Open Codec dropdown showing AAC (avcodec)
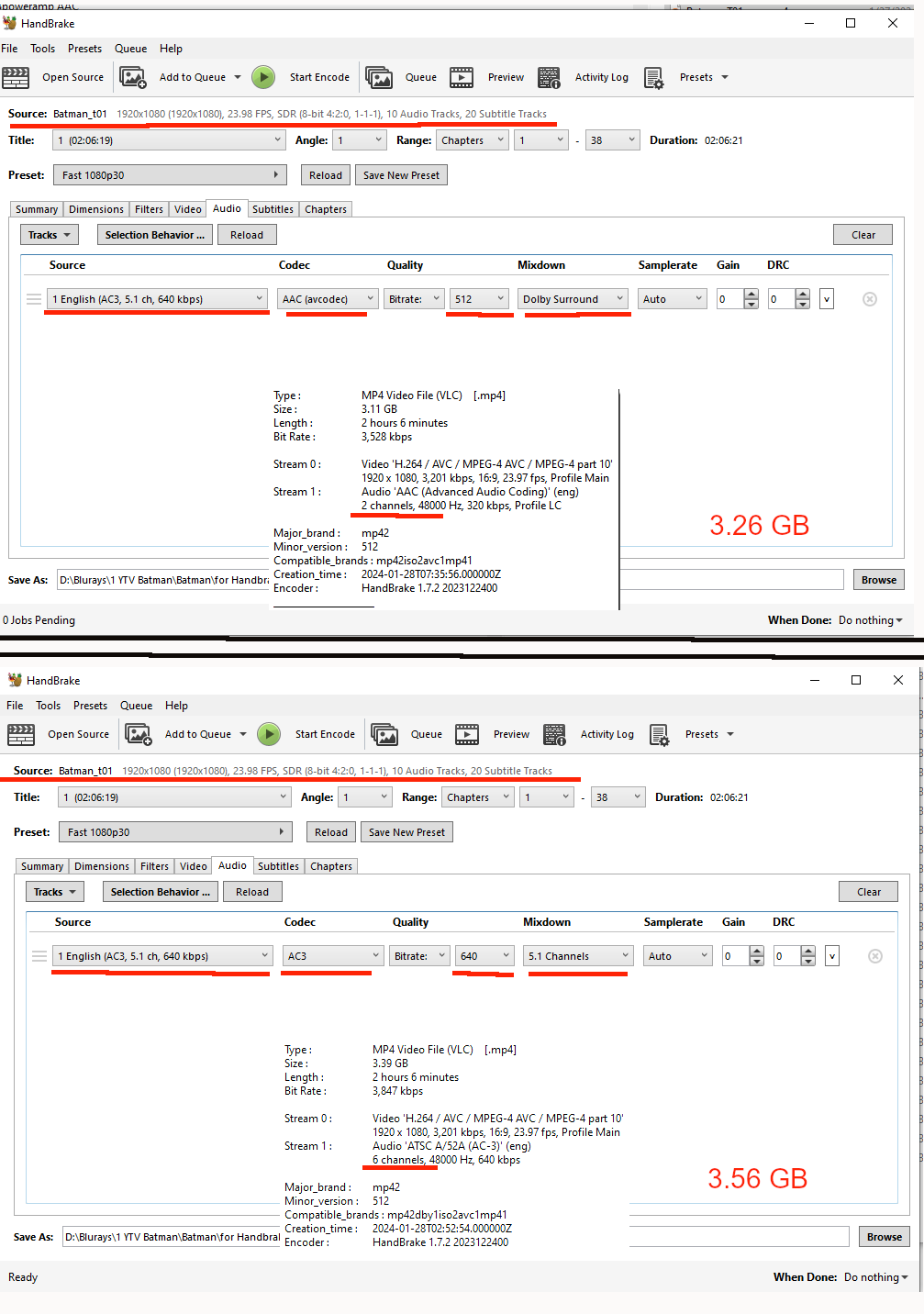The height and width of the screenshot is (1314, 924). tap(328, 299)
